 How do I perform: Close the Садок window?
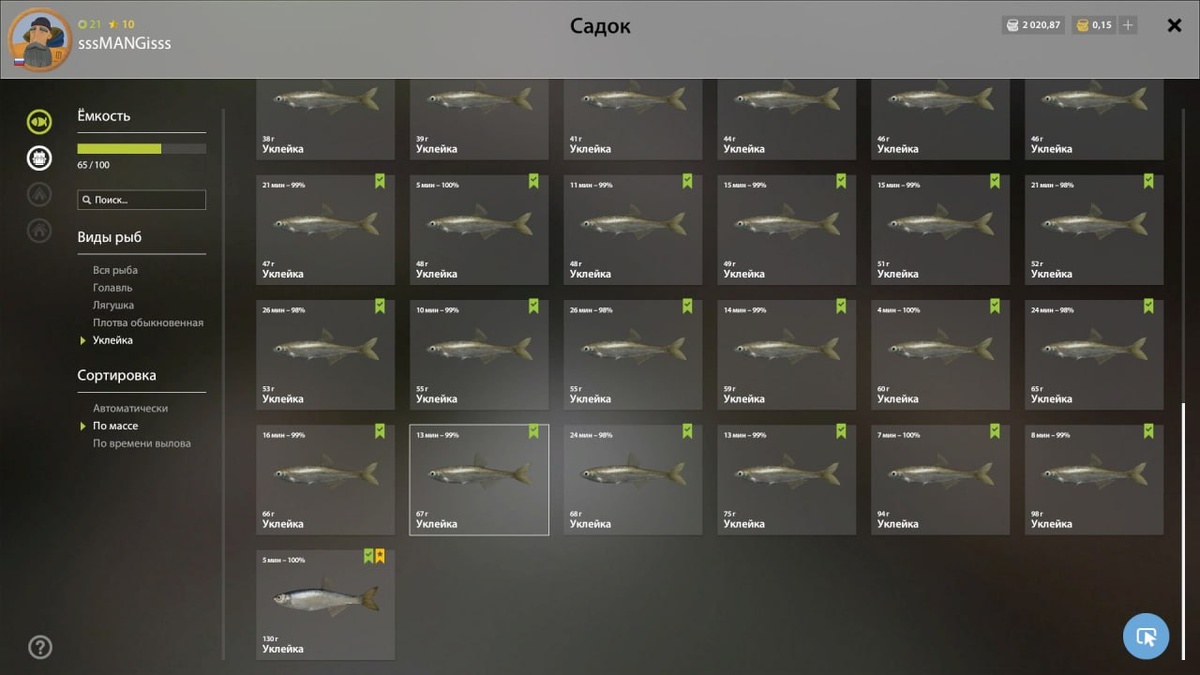(x=1175, y=26)
